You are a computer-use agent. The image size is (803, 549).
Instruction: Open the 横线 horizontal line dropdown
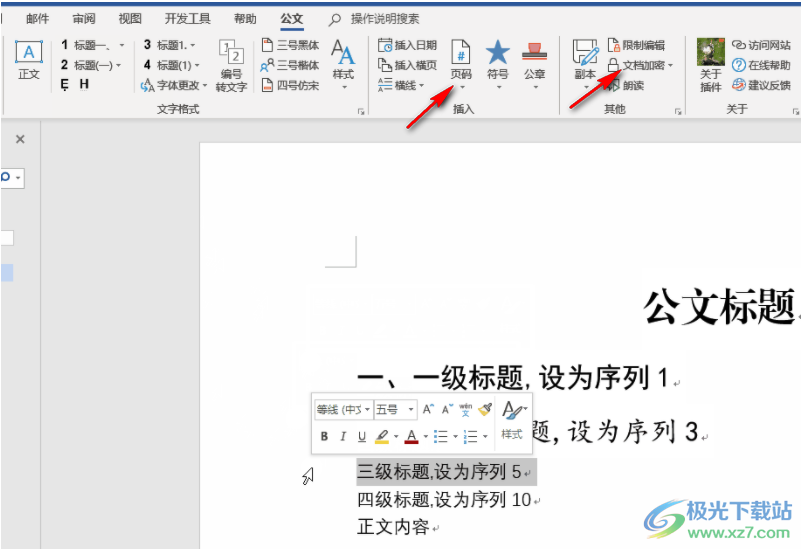401,85
